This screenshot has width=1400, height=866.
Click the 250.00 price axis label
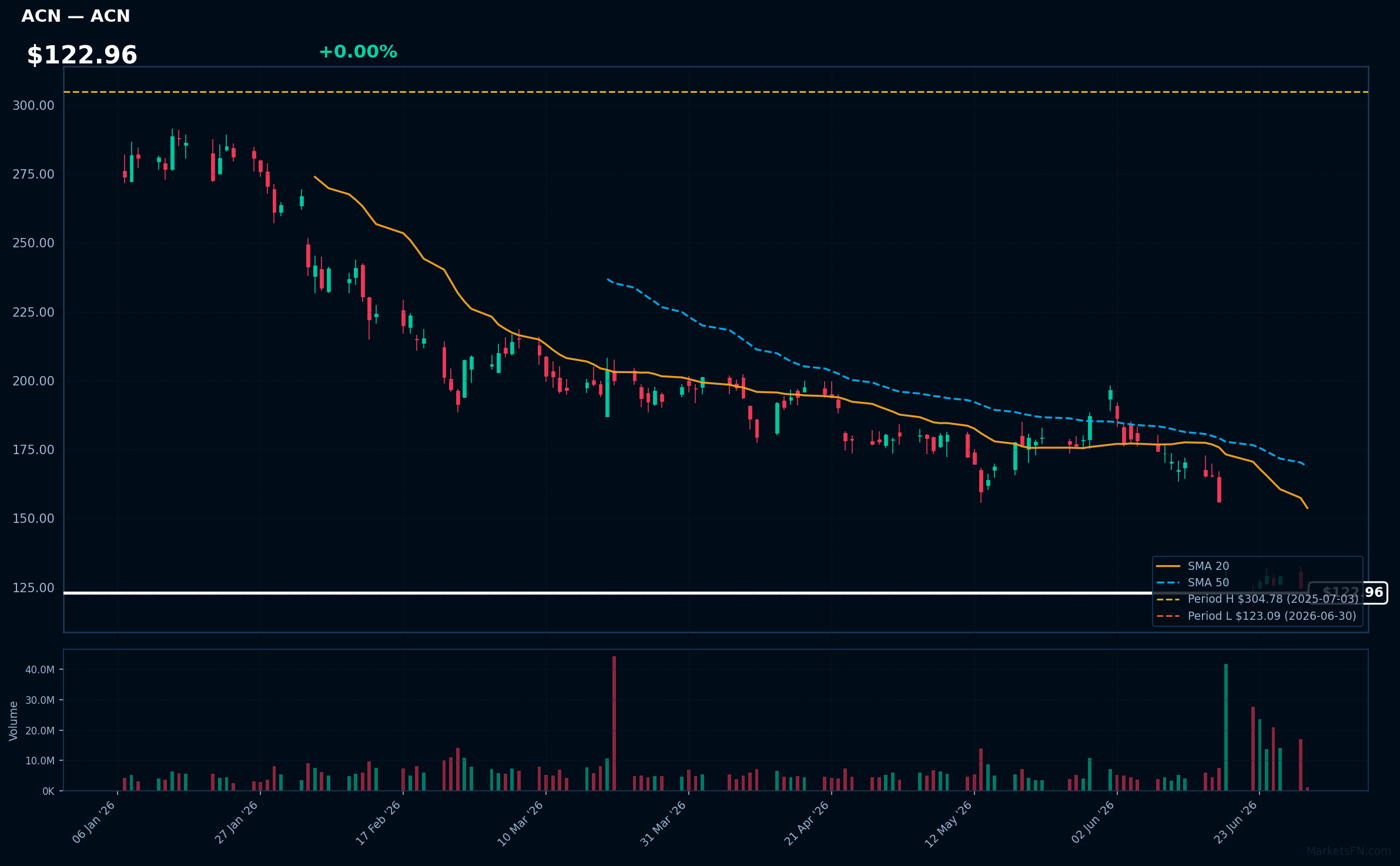34,243
